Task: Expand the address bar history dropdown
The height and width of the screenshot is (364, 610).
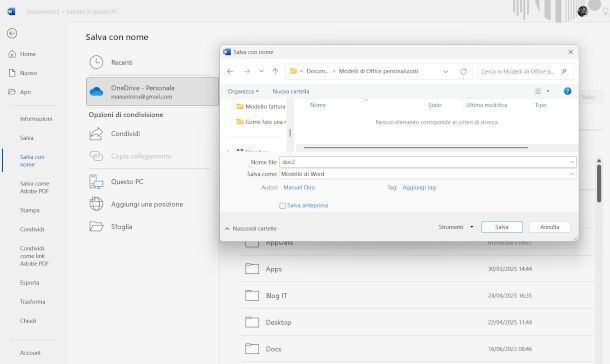Action: 446,72
